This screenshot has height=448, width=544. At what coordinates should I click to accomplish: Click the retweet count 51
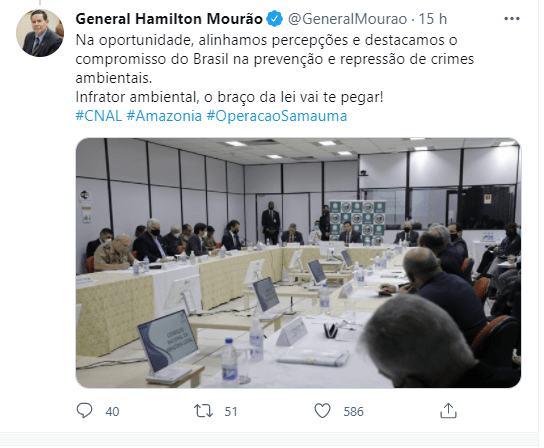click(x=231, y=412)
